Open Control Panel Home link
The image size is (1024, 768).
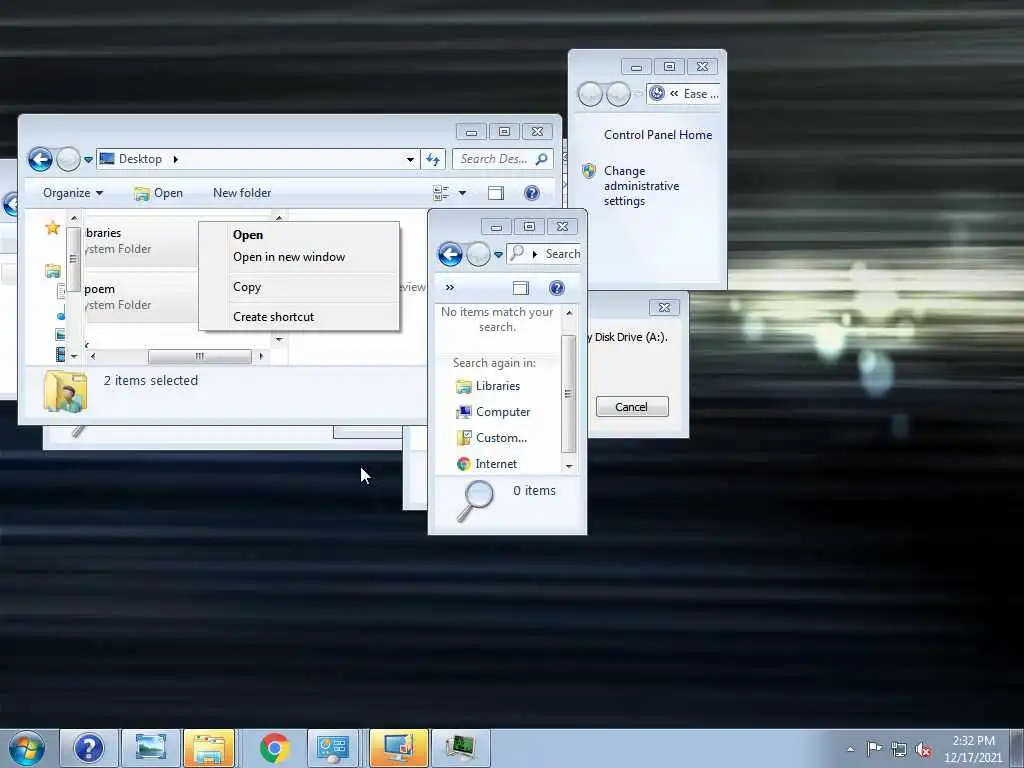point(658,135)
